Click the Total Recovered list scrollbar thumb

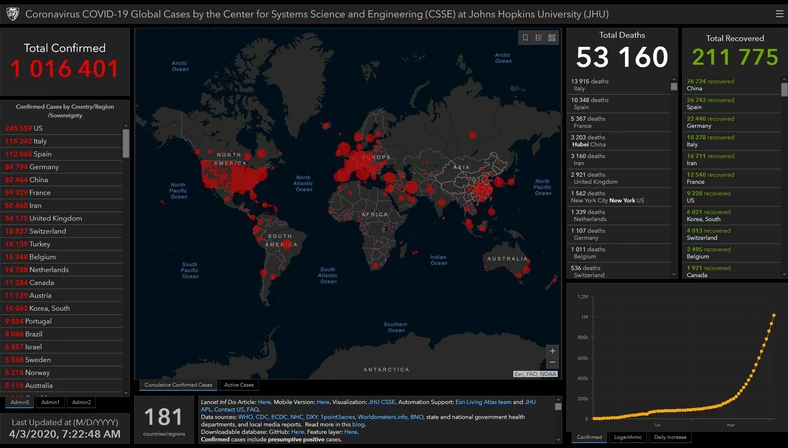pos(784,89)
